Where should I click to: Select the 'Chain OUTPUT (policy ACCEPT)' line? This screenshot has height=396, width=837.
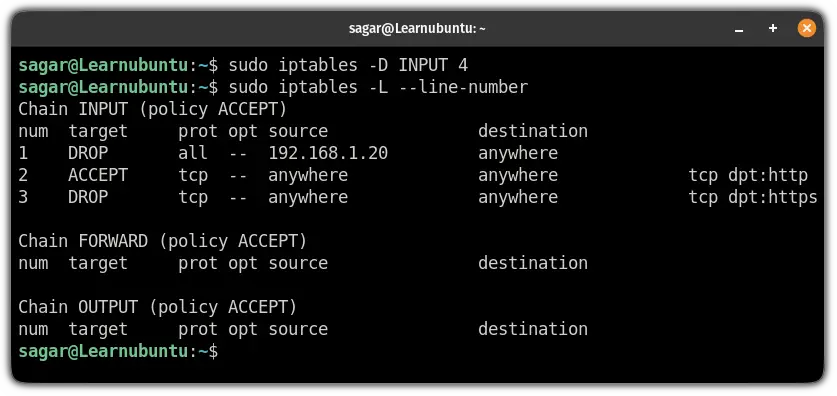(x=157, y=307)
